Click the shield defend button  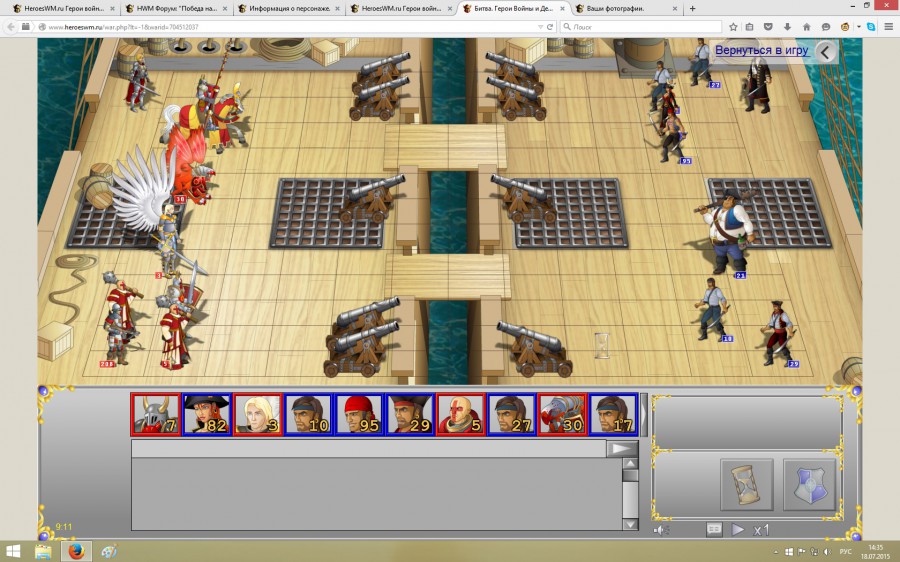[809, 484]
